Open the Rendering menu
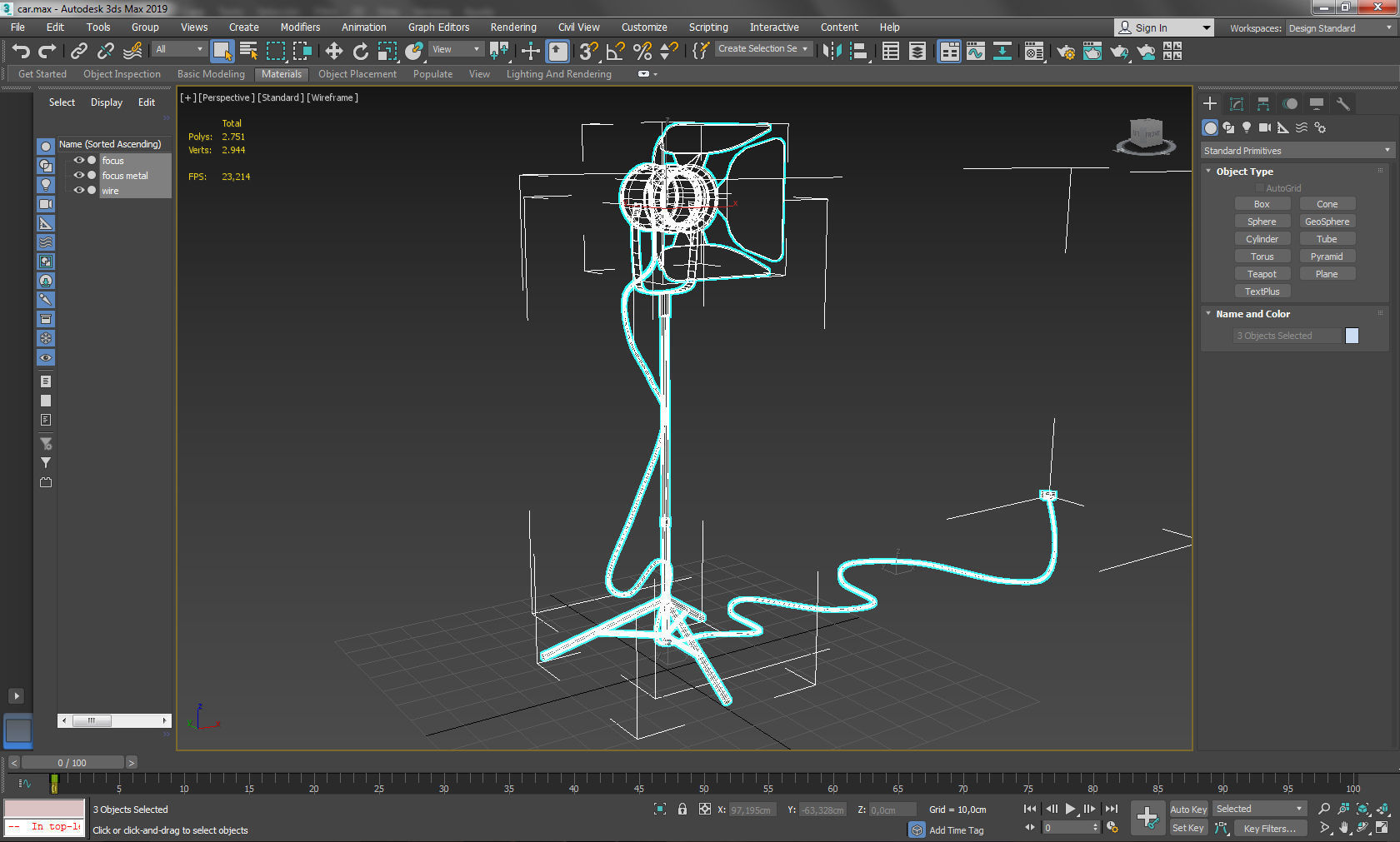This screenshot has height=842, width=1400. 513,27
